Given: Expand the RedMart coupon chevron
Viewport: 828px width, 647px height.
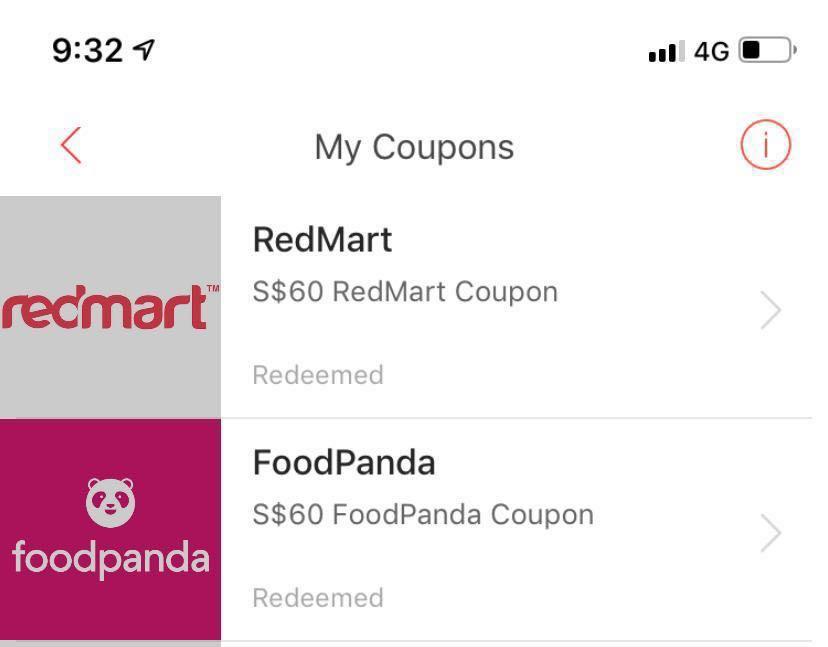Looking at the screenshot, I should coord(771,310).
